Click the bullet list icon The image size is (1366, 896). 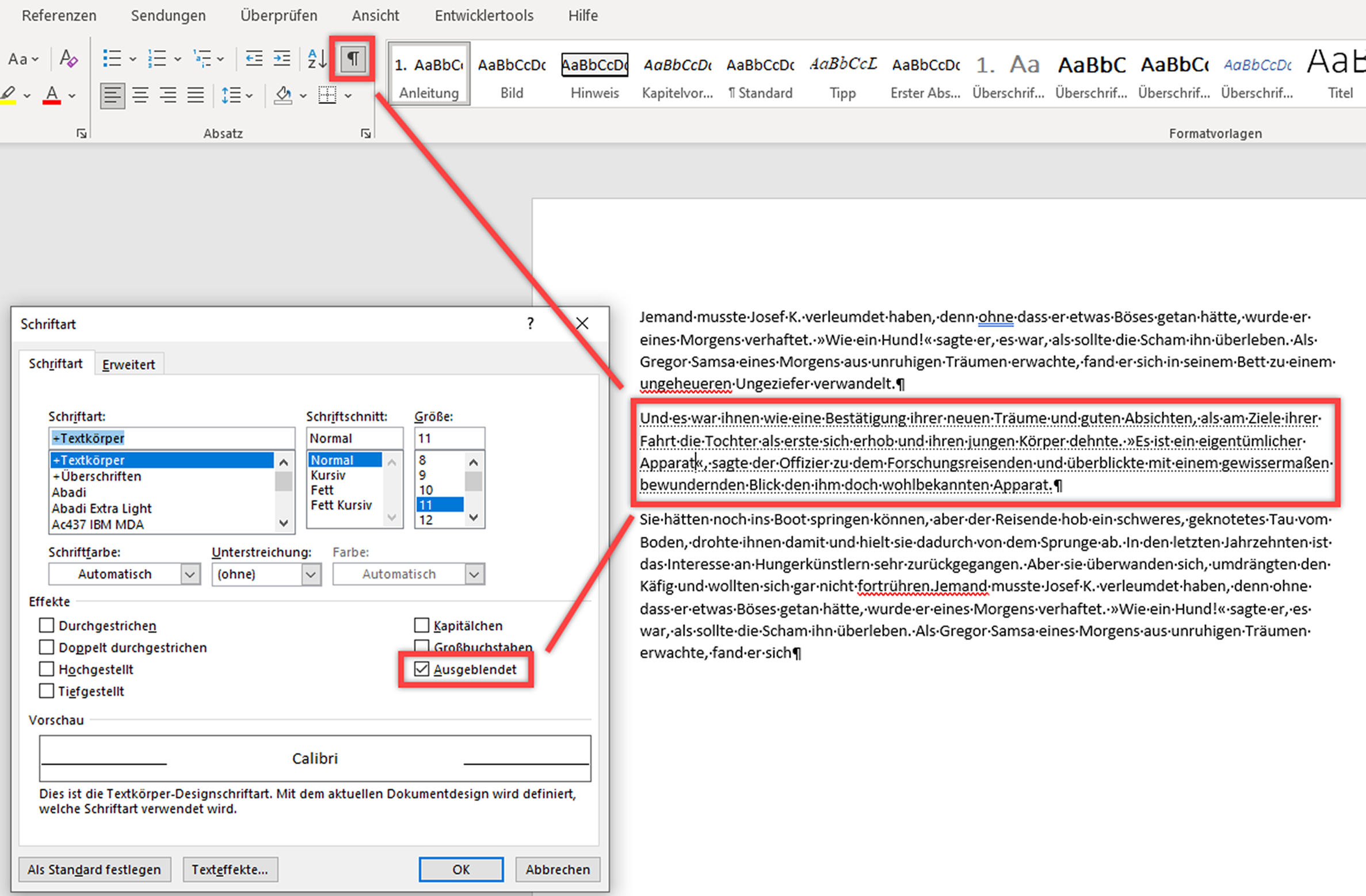[x=112, y=58]
